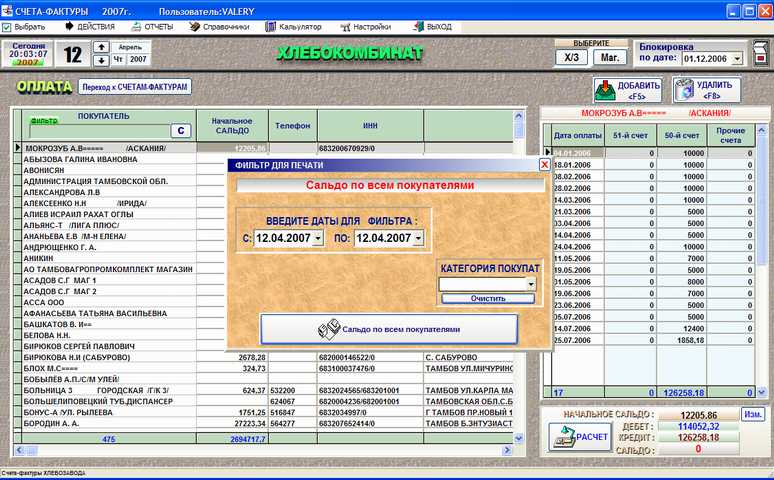Expand the Блокировка по дате dropdown

click(x=737, y=59)
